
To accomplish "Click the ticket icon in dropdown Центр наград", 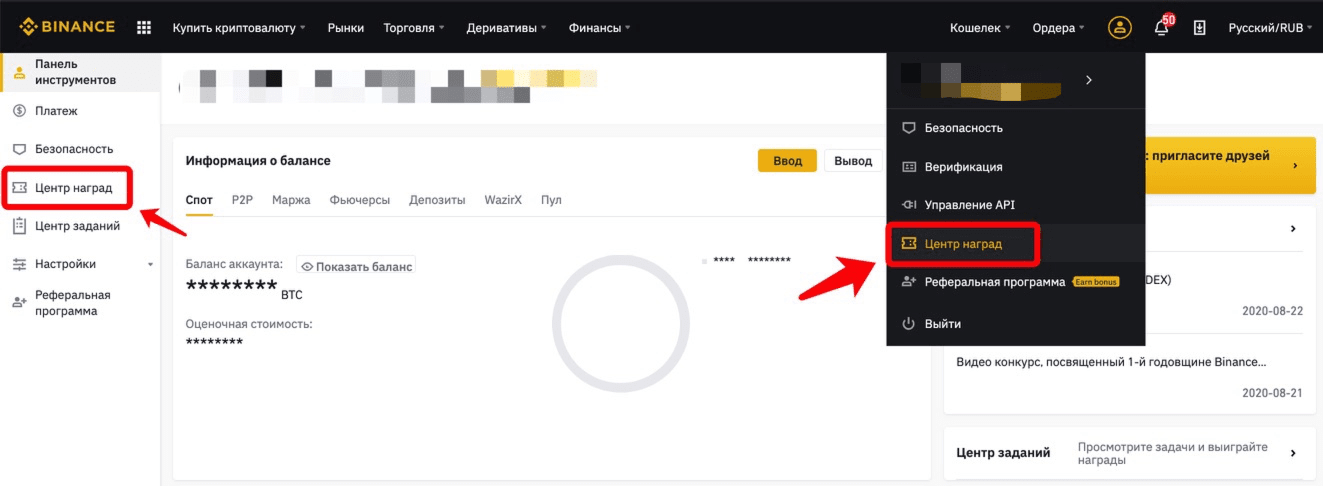I will click(x=909, y=244).
